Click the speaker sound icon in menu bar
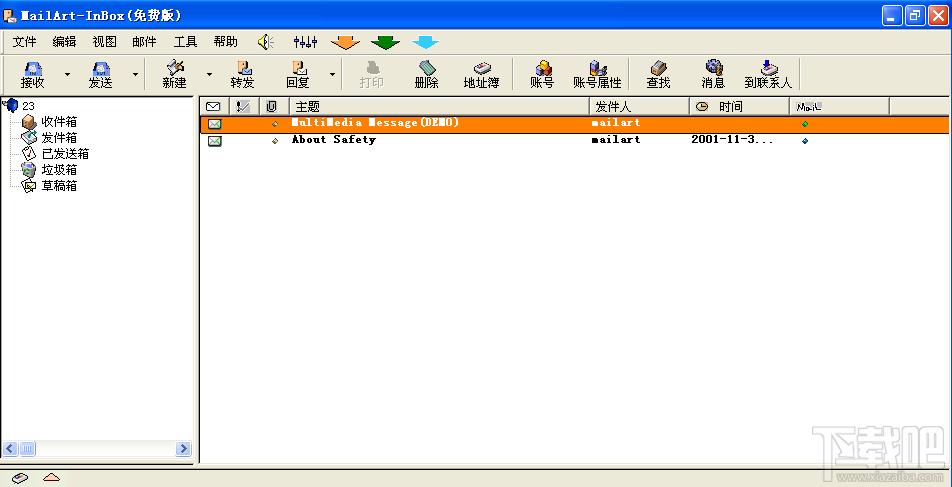Image resolution: width=952 pixels, height=487 pixels. click(x=265, y=42)
